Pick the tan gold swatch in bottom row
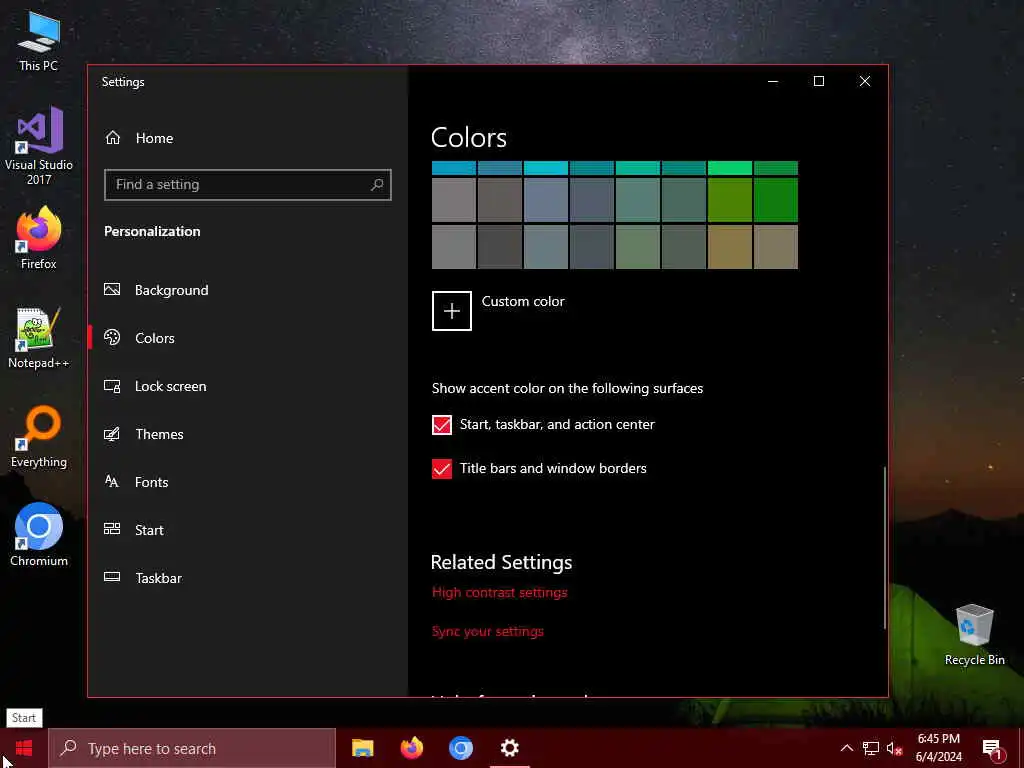This screenshot has width=1024, height=768. [x=729, y=247]
